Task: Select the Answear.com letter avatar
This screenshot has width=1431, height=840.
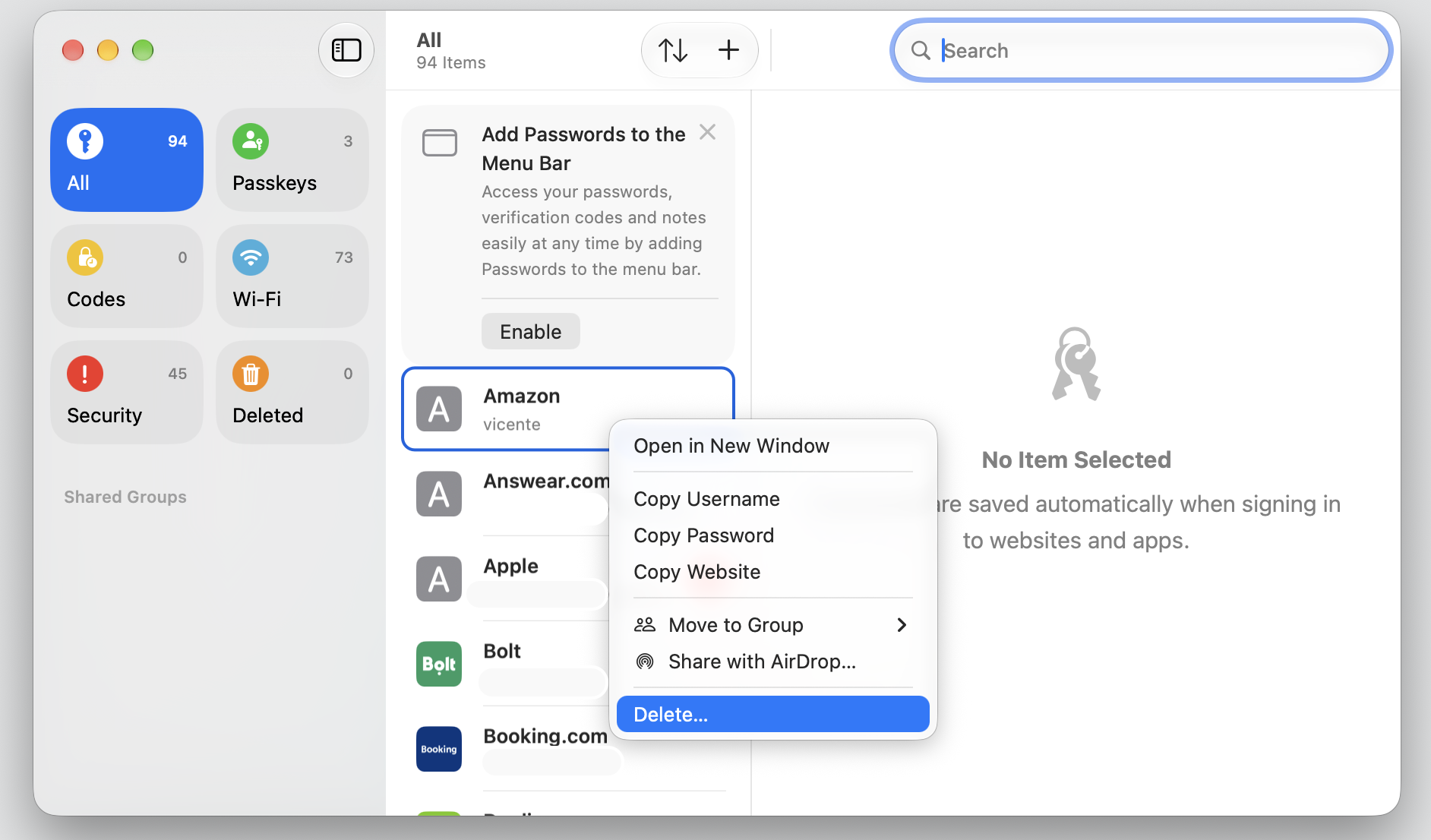Action: coord(439,494)
